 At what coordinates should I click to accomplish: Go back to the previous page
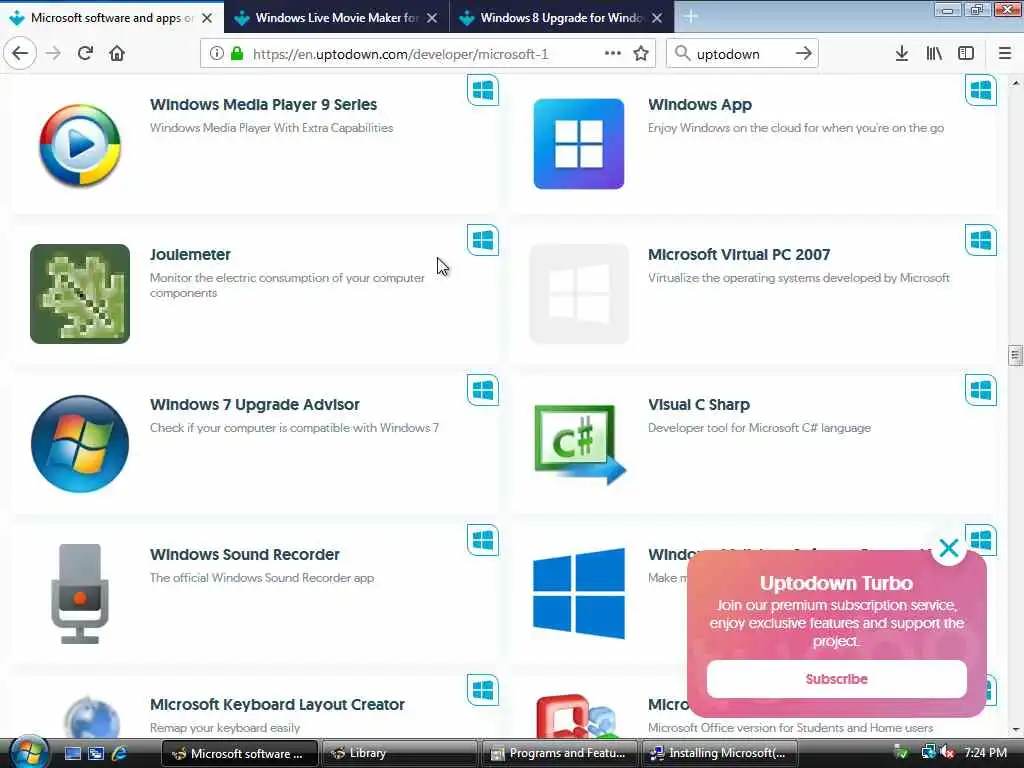click(20, 54)
